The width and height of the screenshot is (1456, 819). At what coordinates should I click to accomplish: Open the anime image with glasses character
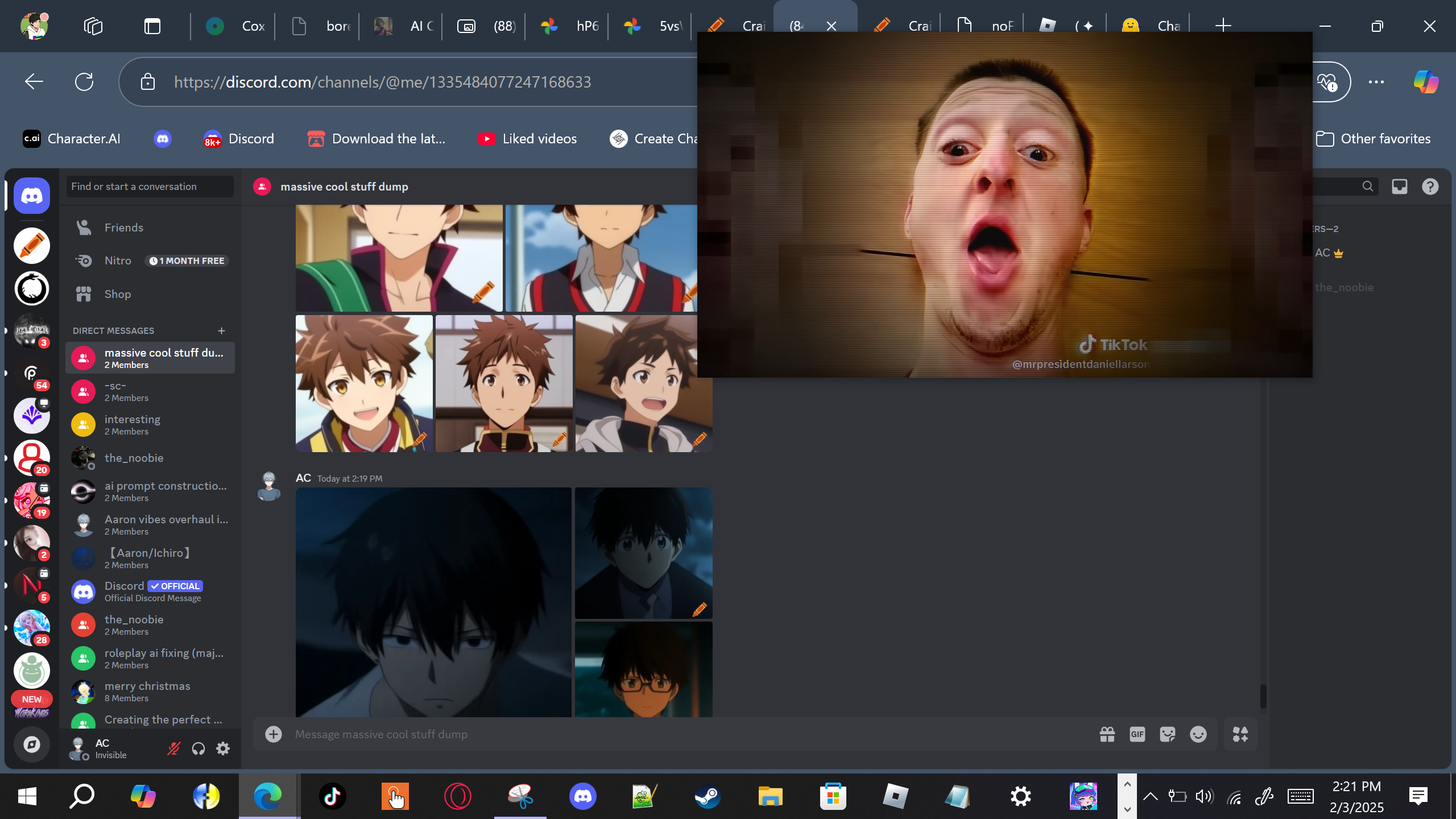click(644, 669)
